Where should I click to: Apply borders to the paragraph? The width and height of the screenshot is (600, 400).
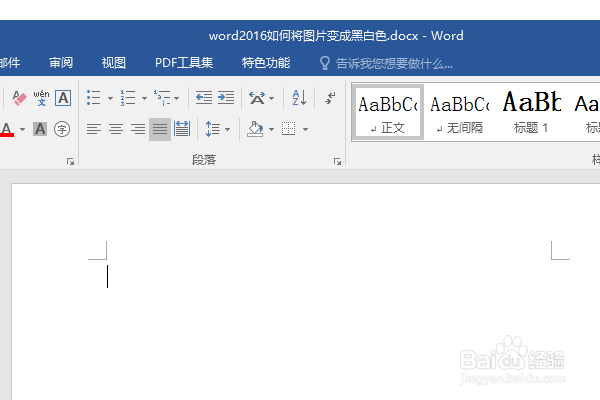pos(289,129)
